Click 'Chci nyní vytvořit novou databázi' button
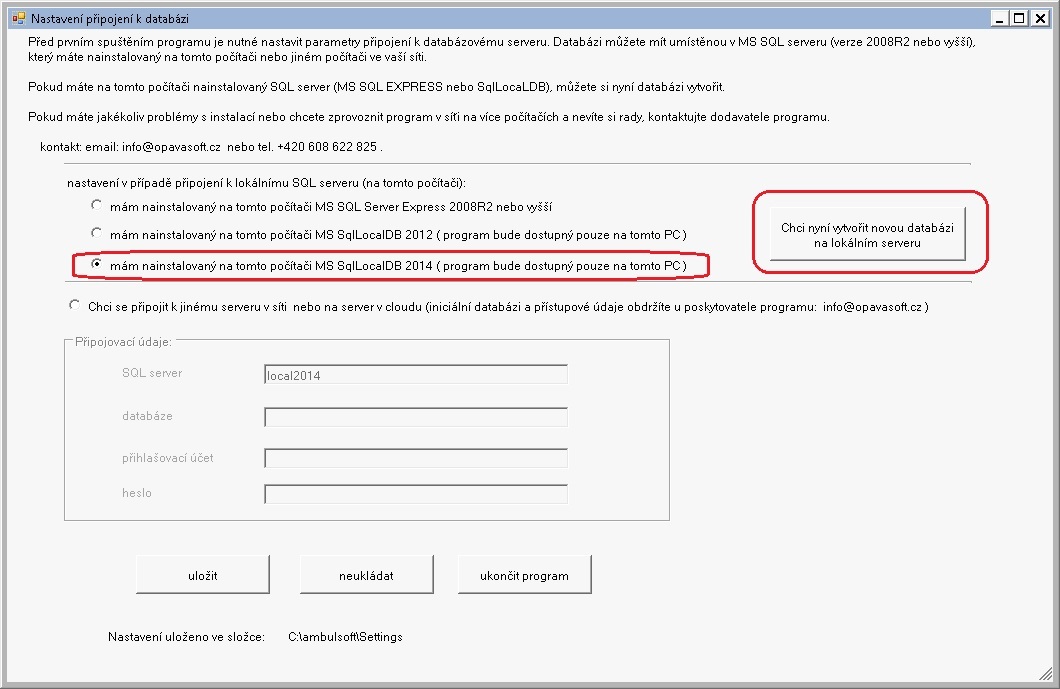This screenshot has height=689, width=1060. pyautogui.click(x=867, y=235)
